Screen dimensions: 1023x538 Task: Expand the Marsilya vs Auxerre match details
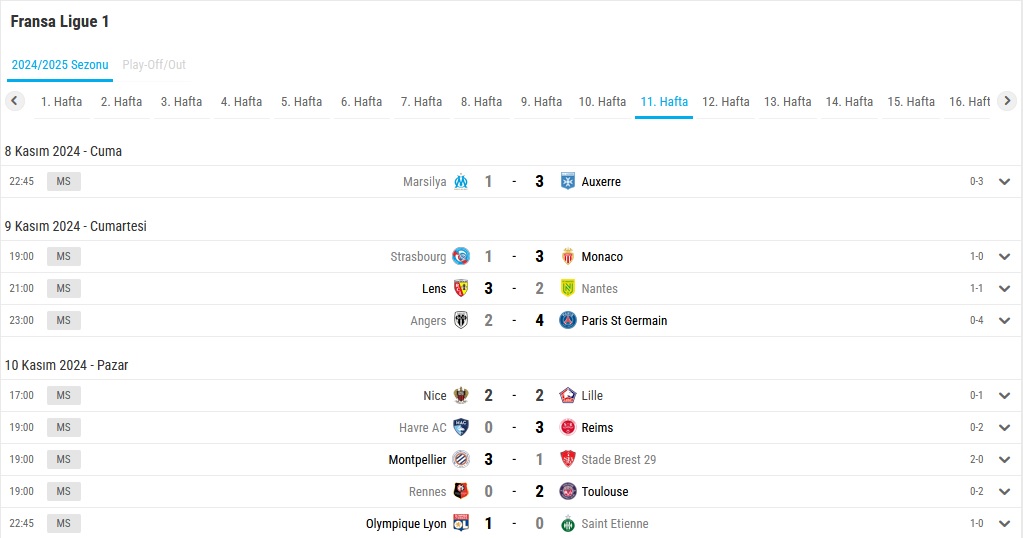coord(1004,182)
